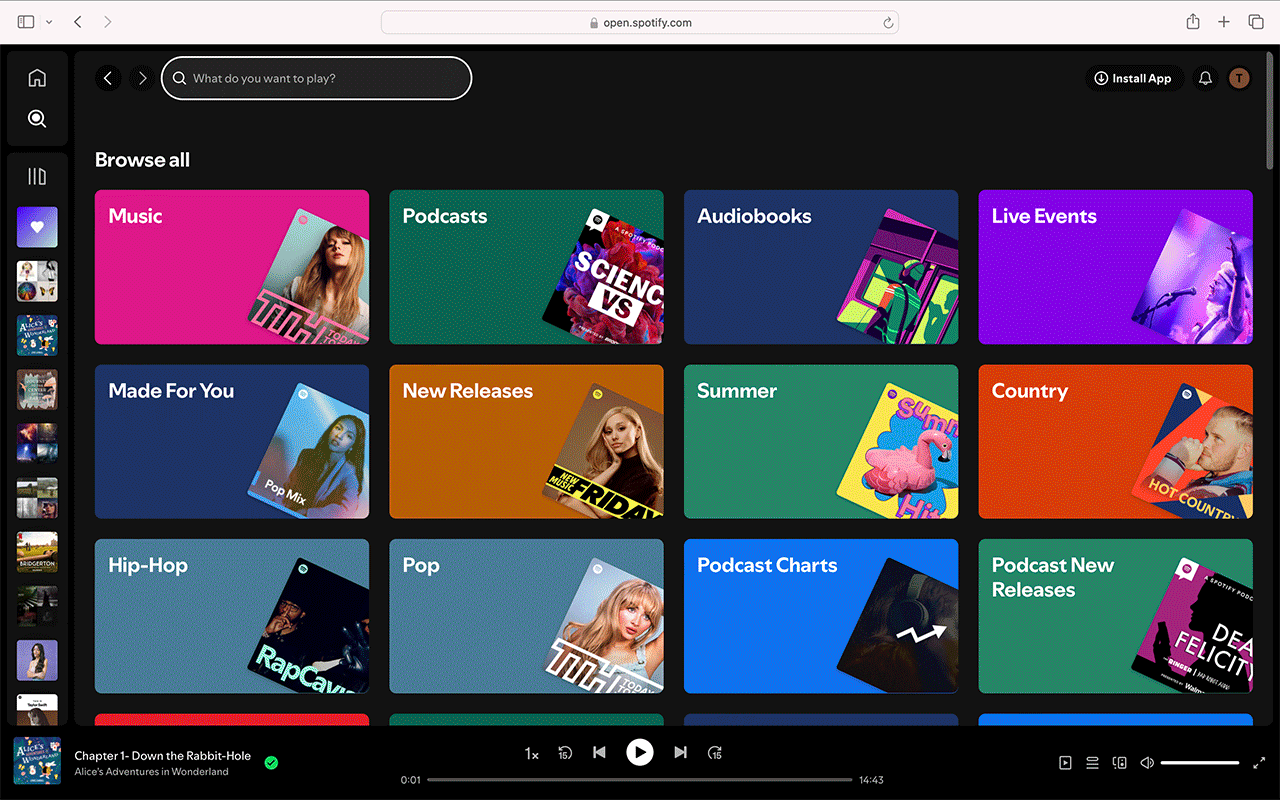
Task: Open Liked Songs from the sidebar
Action: pyautogui.click(x=37, y=227)
